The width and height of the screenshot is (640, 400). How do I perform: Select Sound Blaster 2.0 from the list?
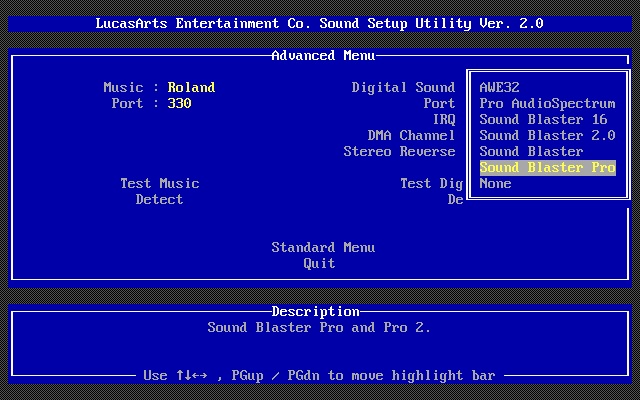coord(545,135)
